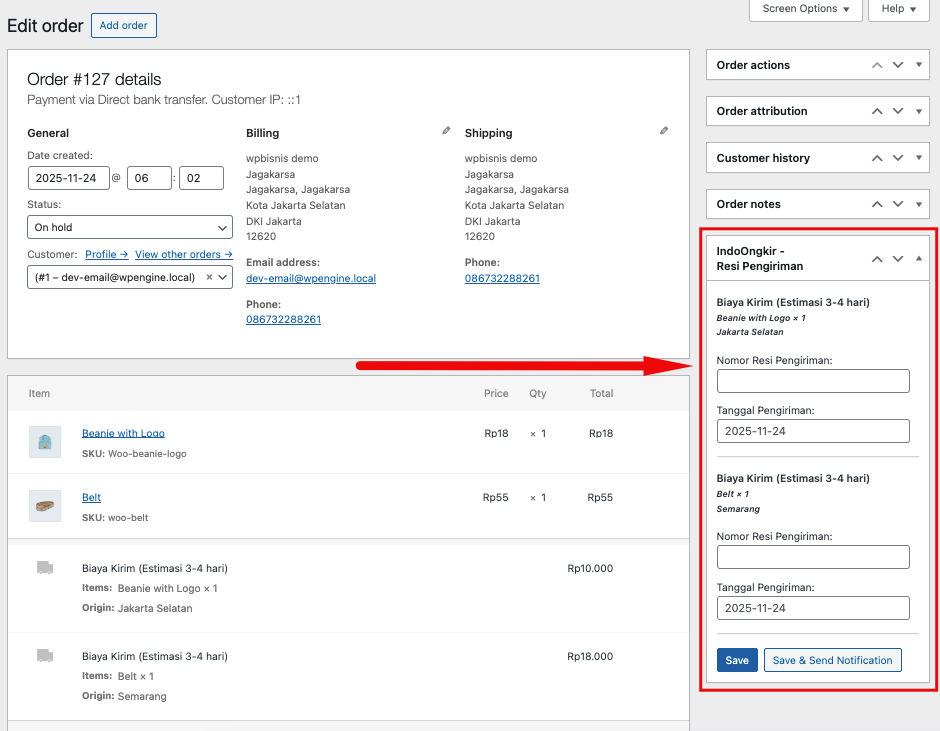The width and height of the screenshot is (940, 731).
Task: Click Beanie with Logo product thumbnail
Action: coord(45,442)
